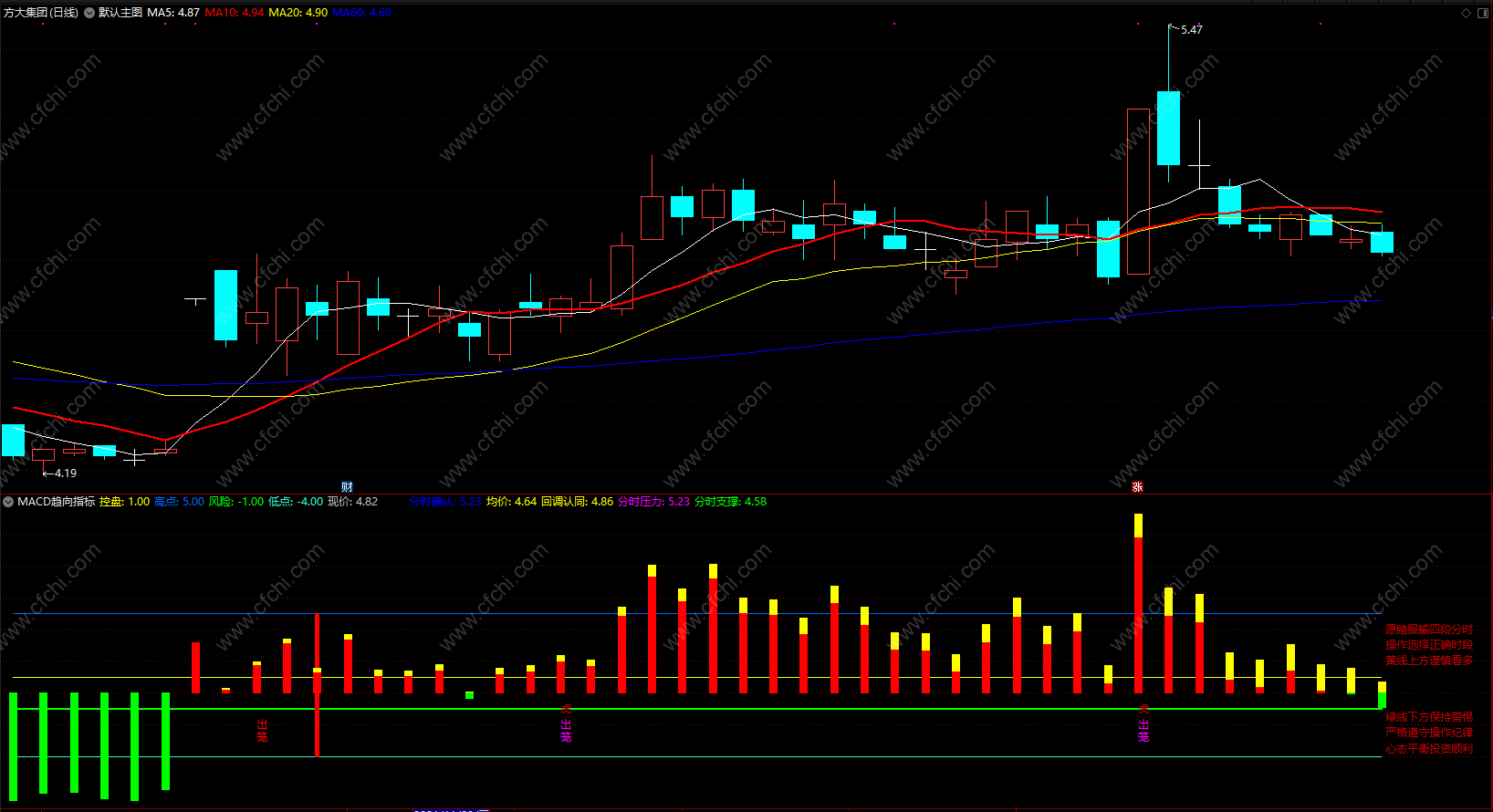Click the 黄线上方谨慎看多 note text

[x=1429, y=661]
